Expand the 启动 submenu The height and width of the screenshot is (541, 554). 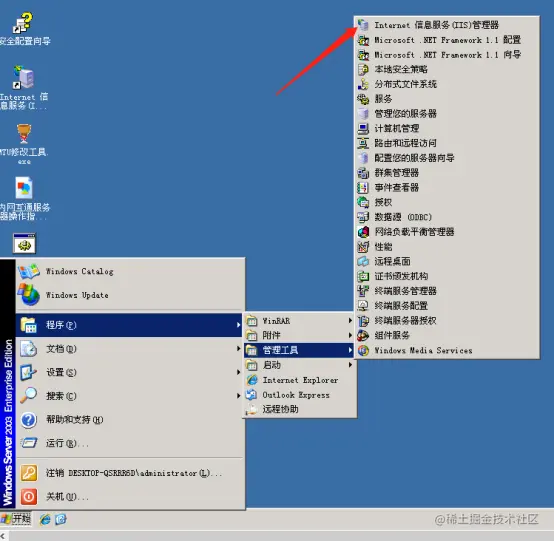point(299,365)
